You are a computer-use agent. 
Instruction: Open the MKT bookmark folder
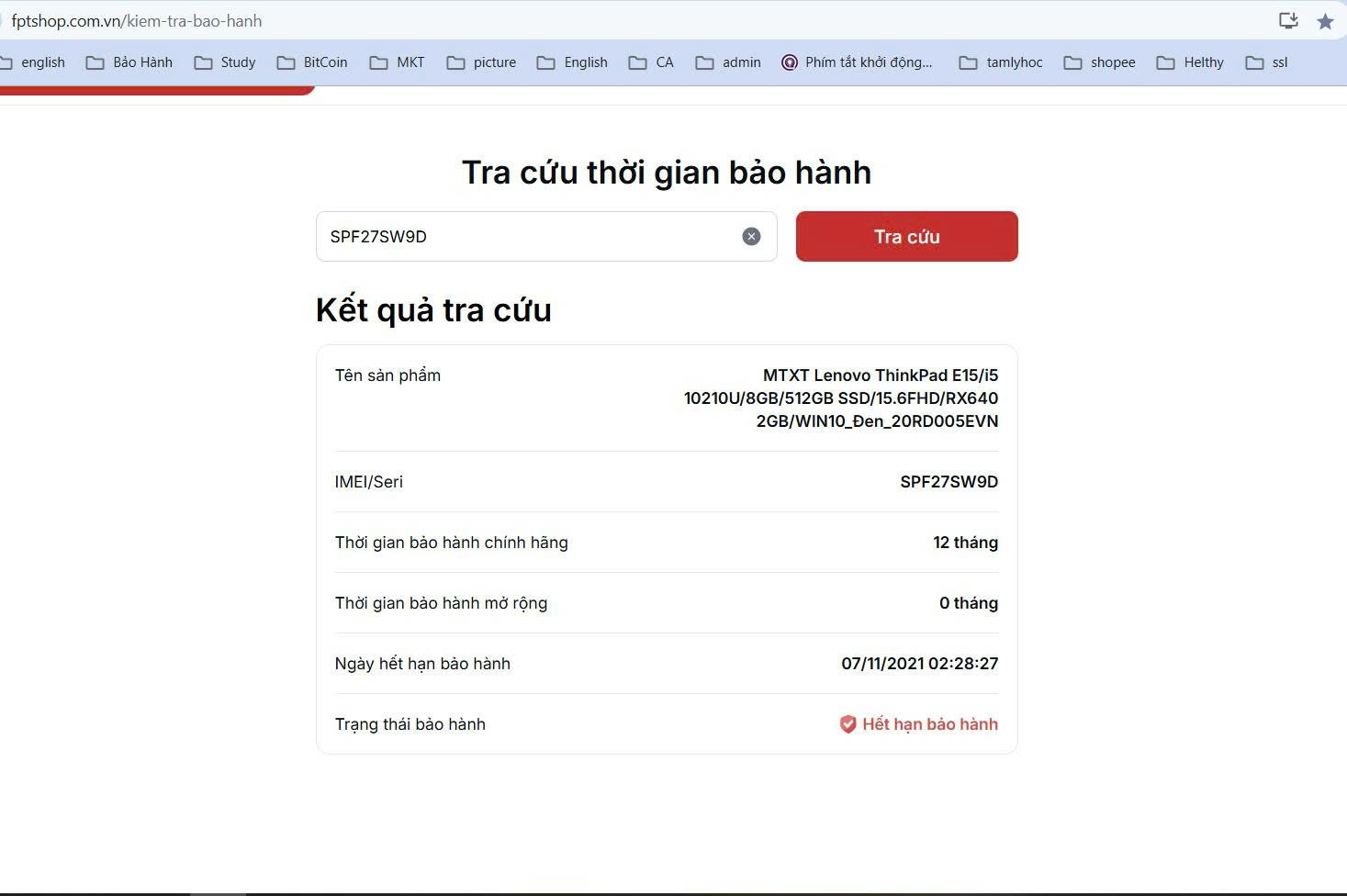tap(397, 62)
